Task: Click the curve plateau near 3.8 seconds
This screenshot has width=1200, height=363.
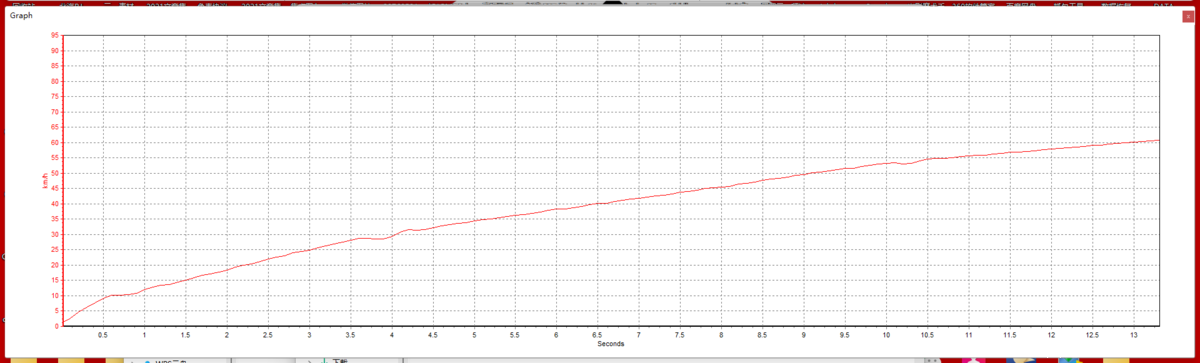Action: coord(375,239)
